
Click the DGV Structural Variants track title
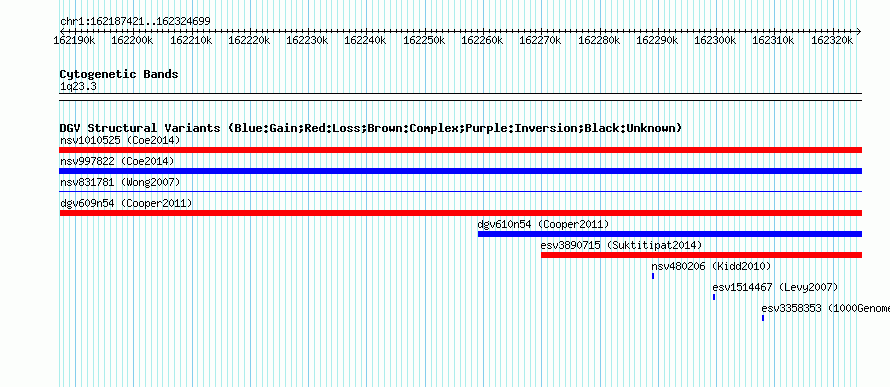[x=371, y=128]
